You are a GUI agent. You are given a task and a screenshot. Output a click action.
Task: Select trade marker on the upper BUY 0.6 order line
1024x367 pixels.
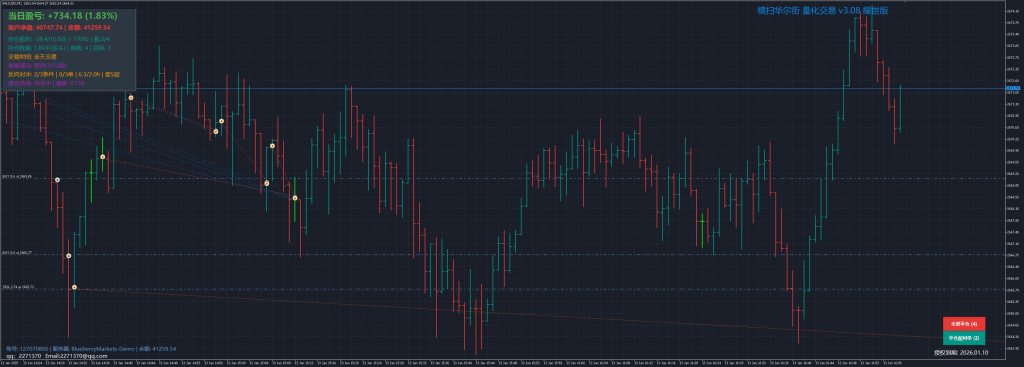point(57,179)
